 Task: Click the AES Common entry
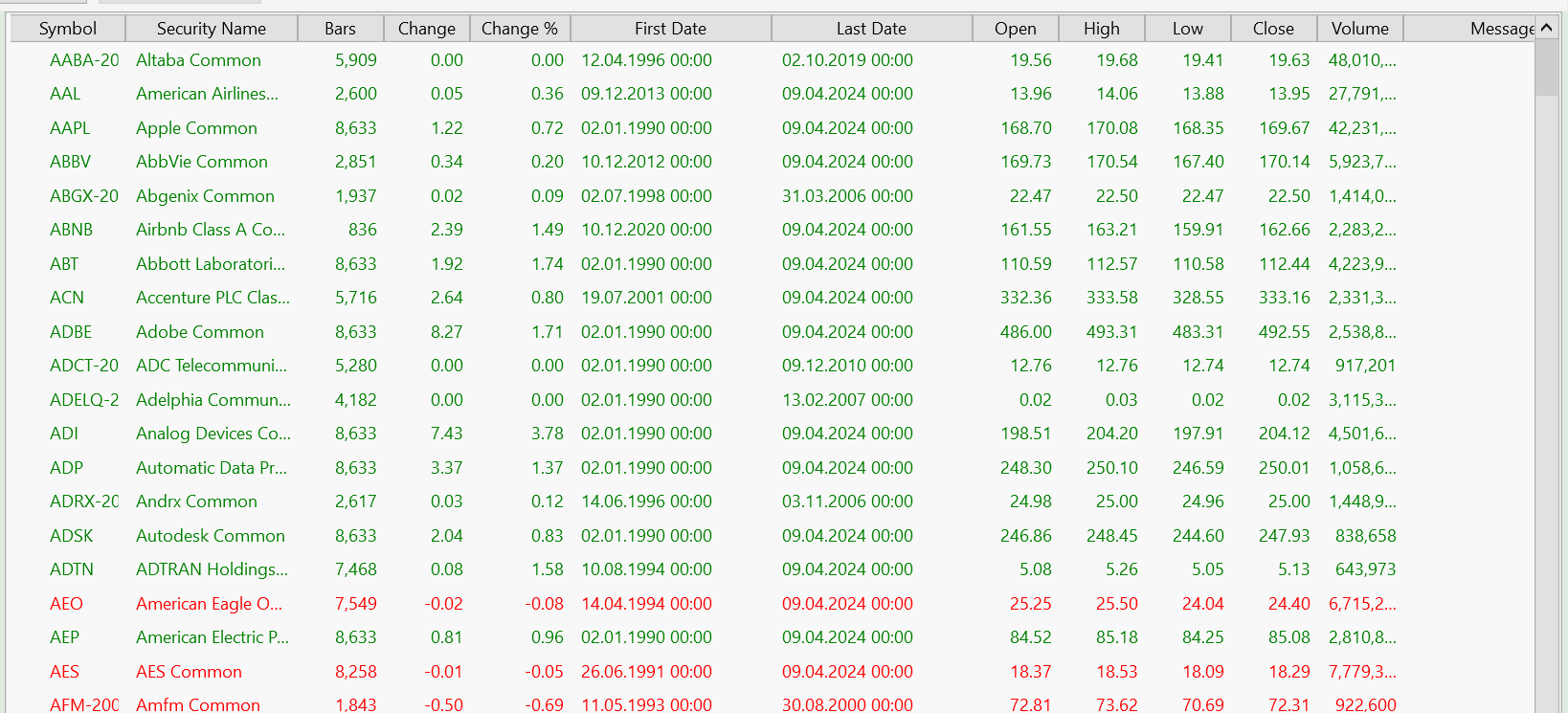coord(189,672)
